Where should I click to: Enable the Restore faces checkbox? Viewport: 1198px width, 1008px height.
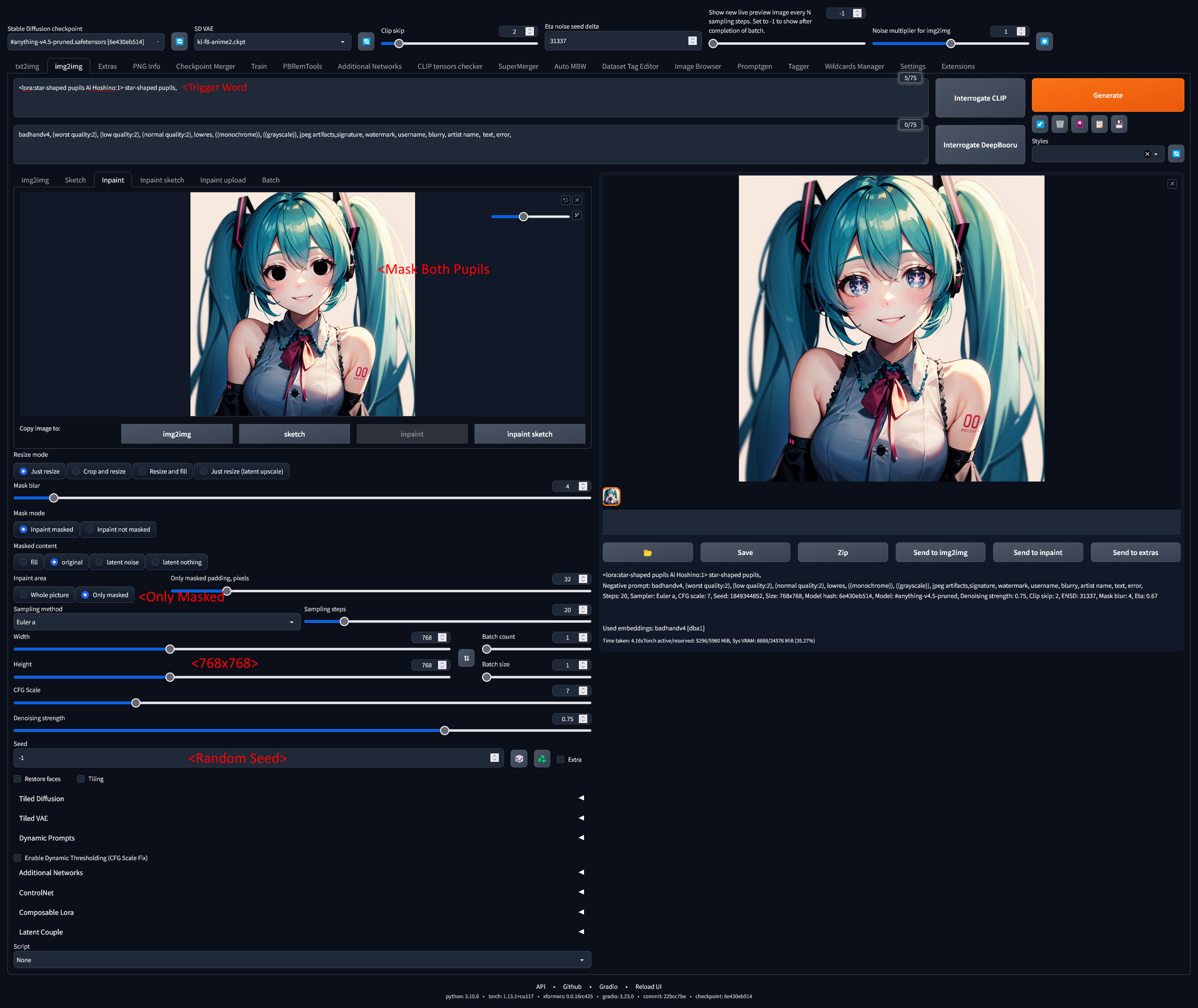point(18,779)
